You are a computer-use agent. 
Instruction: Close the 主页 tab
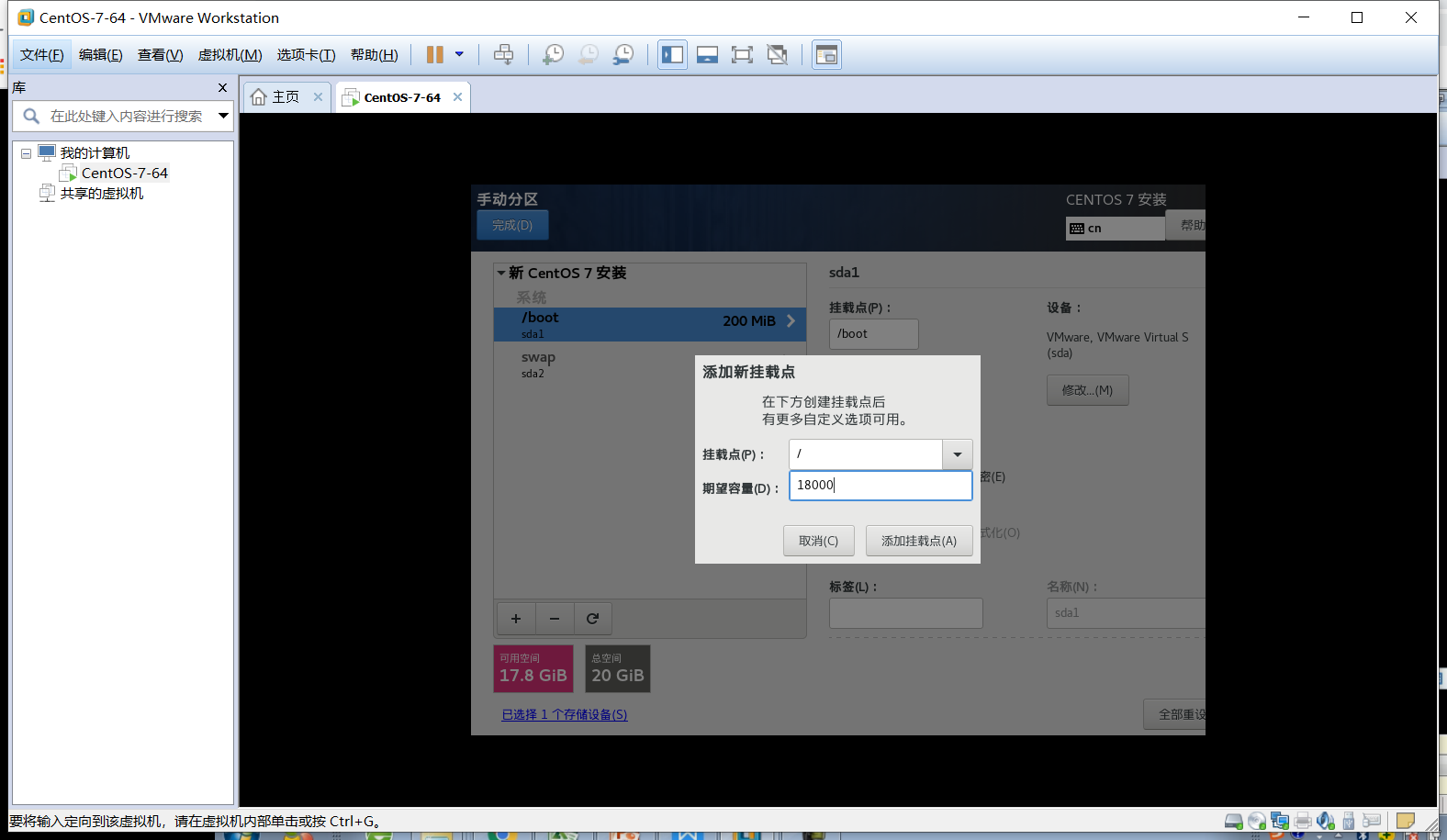318,97
